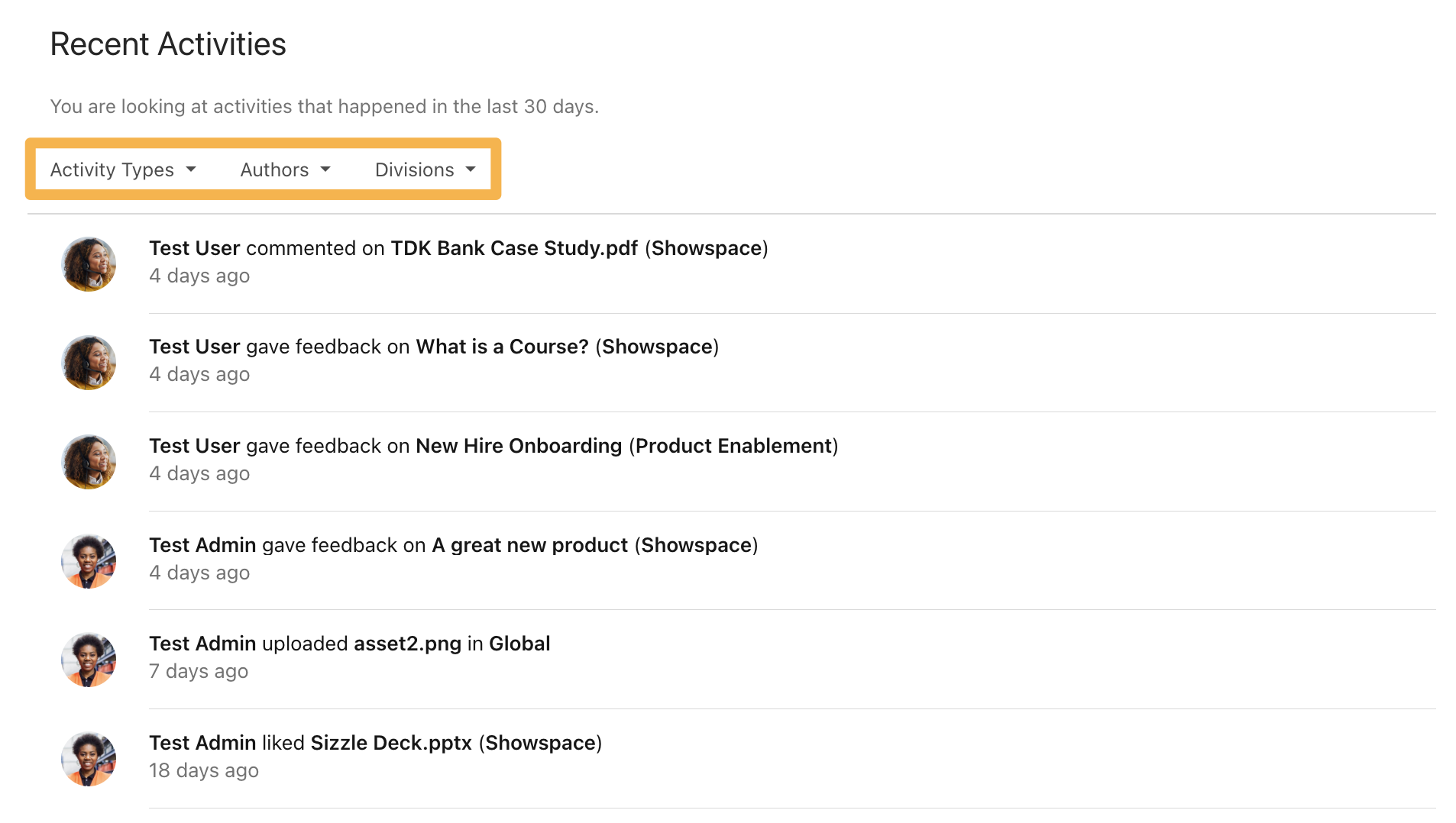The image size is (1456, 823).
Task: Click the last 30 days description text
Action: 325,106
